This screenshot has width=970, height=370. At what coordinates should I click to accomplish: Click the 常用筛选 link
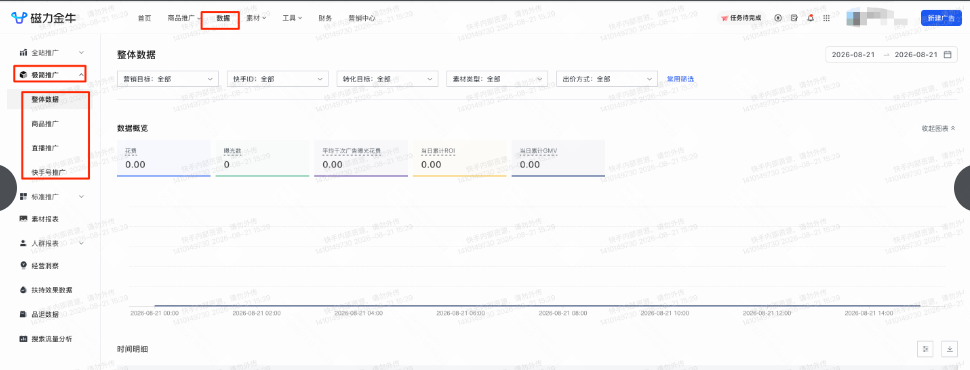tap(680, 79)
